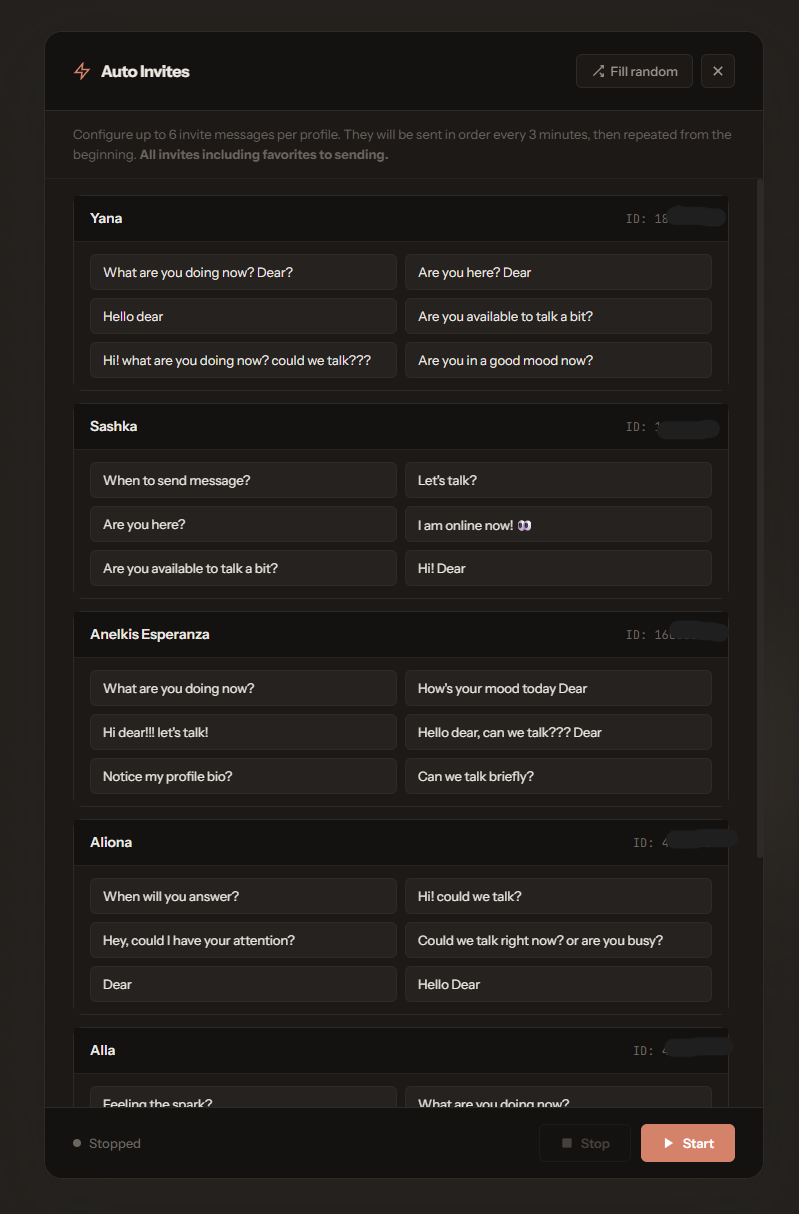Select Are you in a good mood now? field
Screen dimensions: 799x1214
(x=558, y=360)
